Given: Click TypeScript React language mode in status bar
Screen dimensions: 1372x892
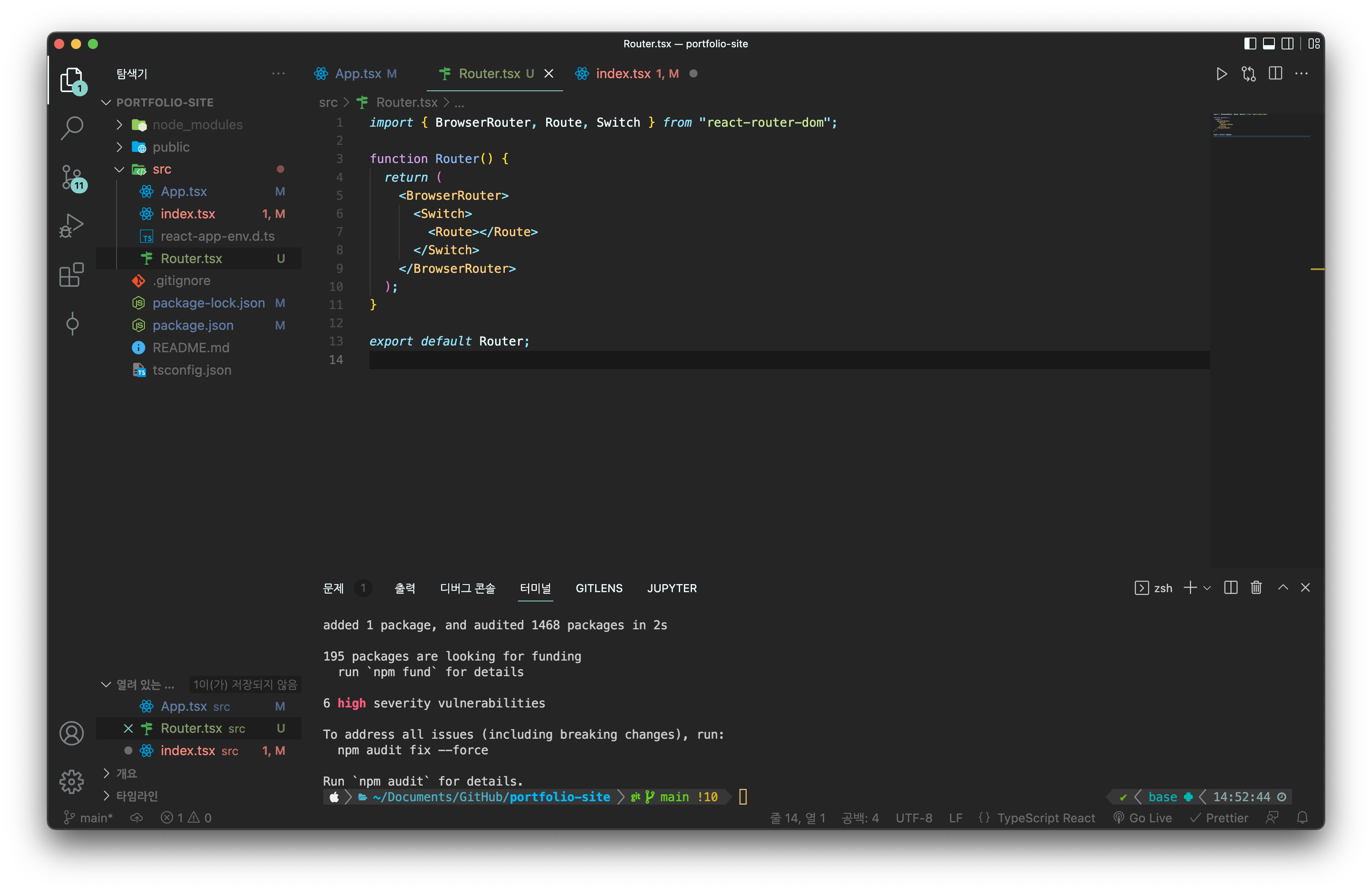Looking at the screenshot, I should click(1046, 818).
